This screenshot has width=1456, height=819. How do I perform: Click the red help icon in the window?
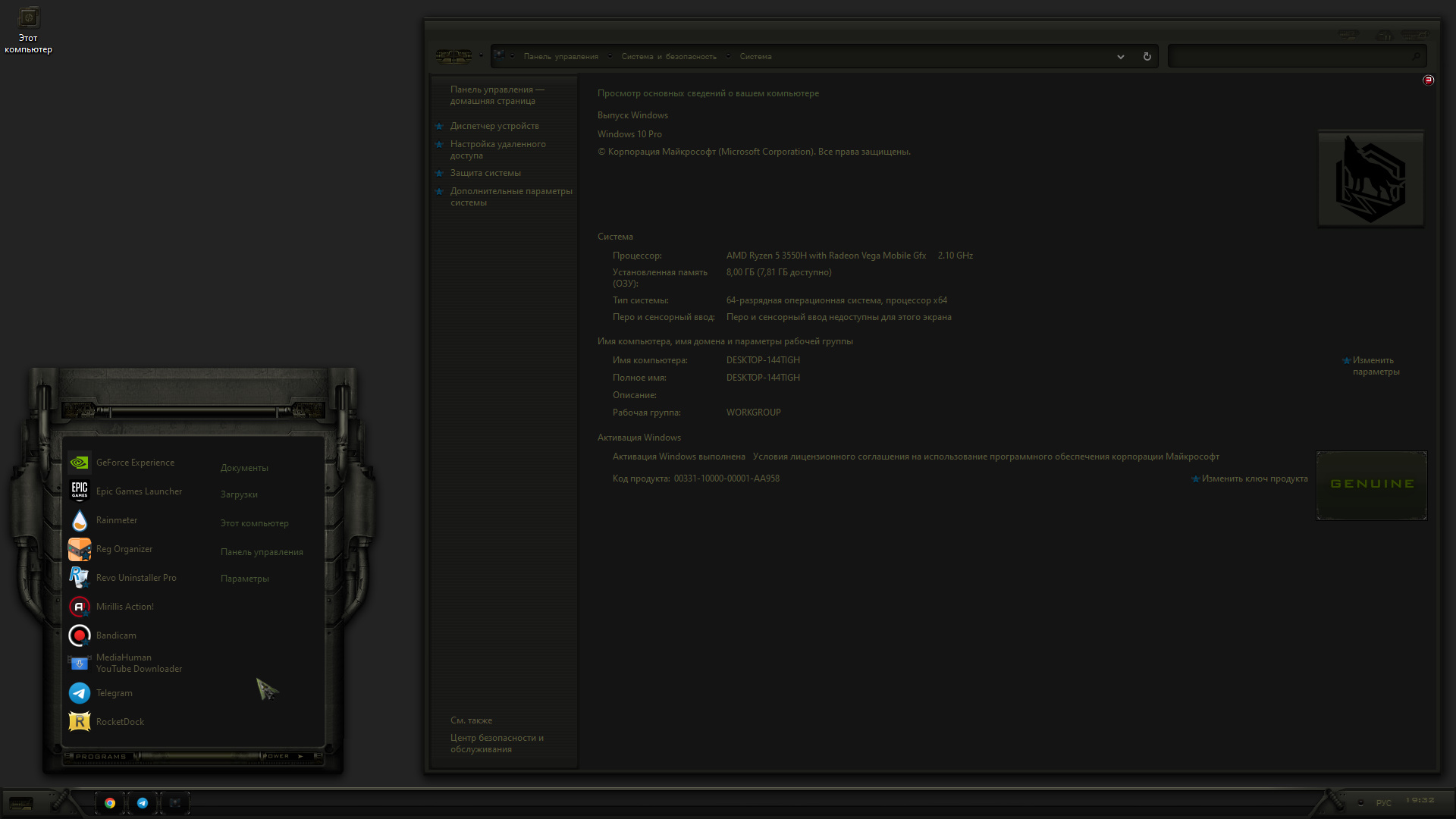pos(1428,80)
